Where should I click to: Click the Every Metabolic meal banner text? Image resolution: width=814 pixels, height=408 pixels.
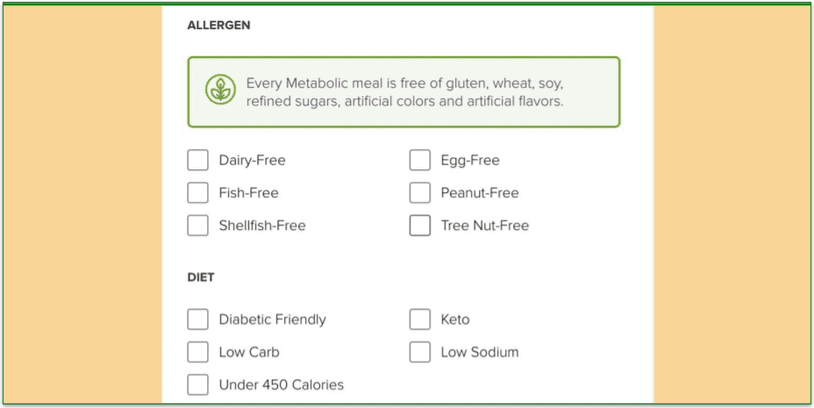[405, 92]
